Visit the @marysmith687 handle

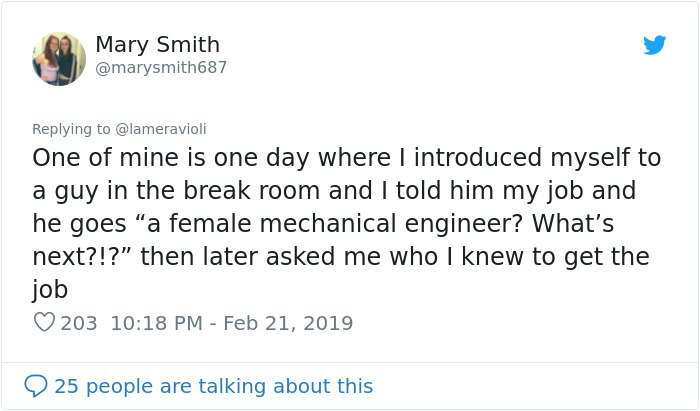point(161,68)
